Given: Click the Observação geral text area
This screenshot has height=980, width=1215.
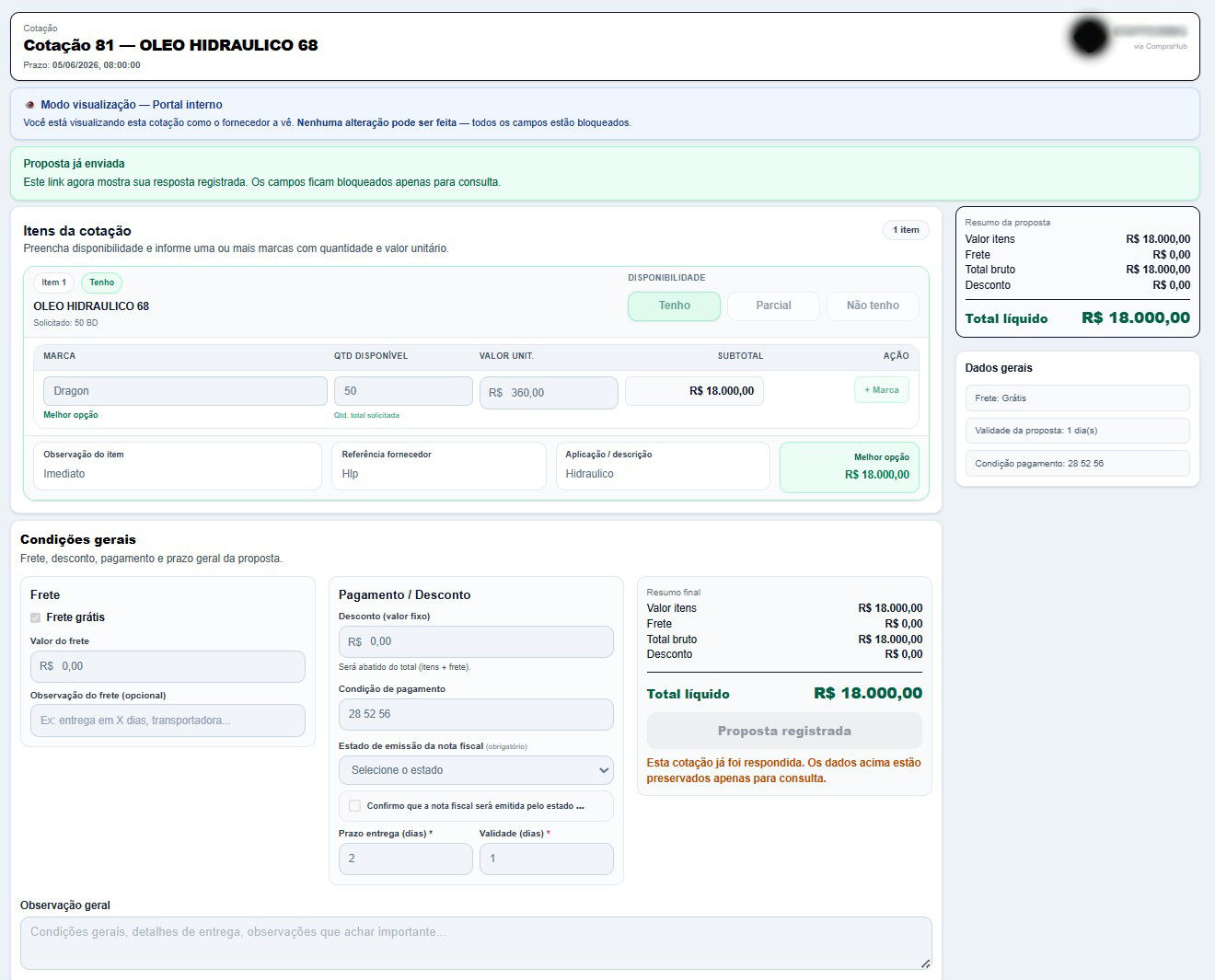Looking at the screenshot, I should [x=476, y=943].
